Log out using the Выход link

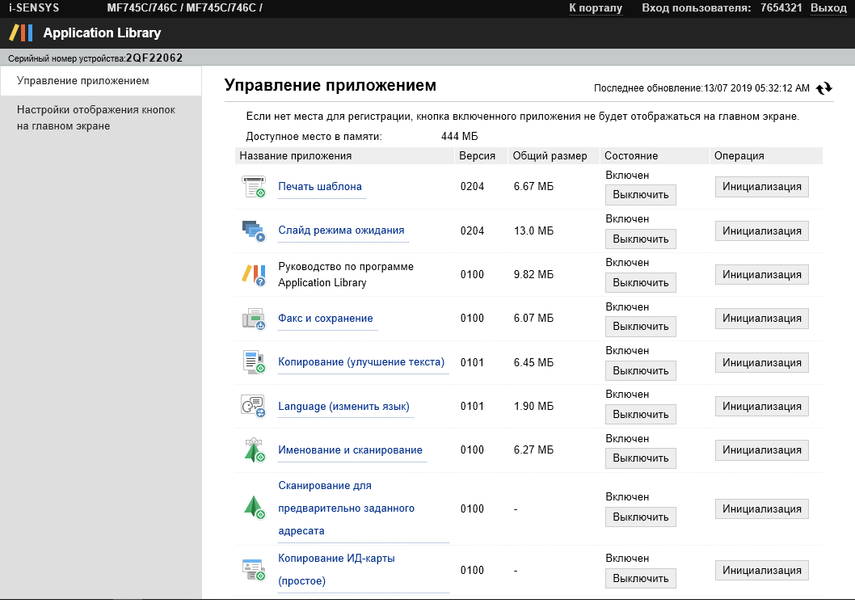click(x=828, y=8)
